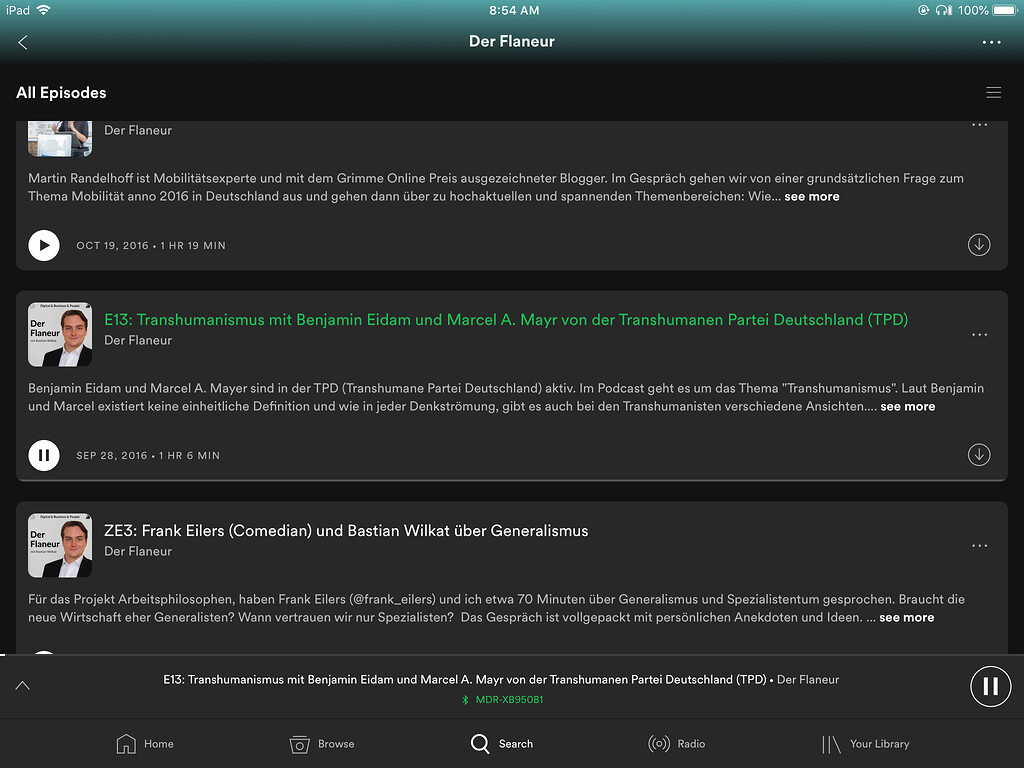
Task: Download the Oct 19, 2016 episode
Action: [x=979, y=245]
